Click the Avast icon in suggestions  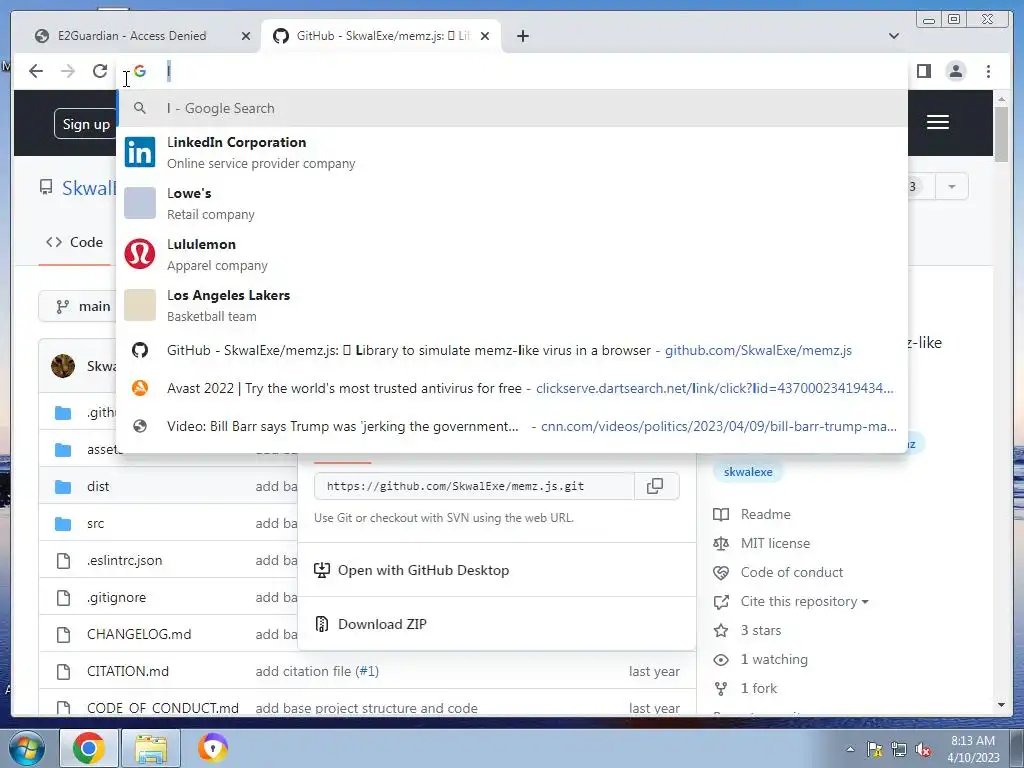pyautogui.click(x=140, y=388)
